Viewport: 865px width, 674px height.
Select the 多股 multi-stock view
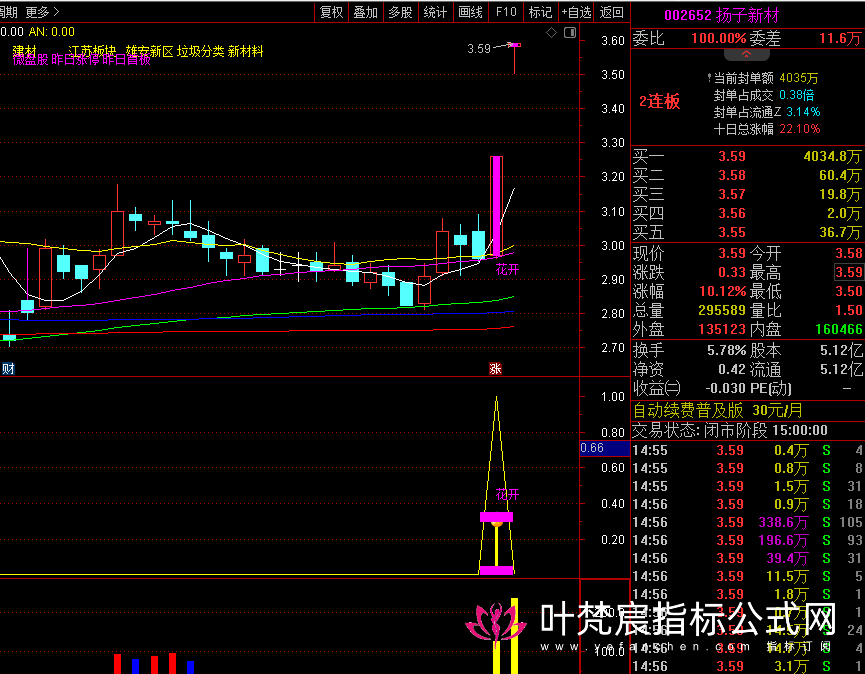[x=401, y=12]
